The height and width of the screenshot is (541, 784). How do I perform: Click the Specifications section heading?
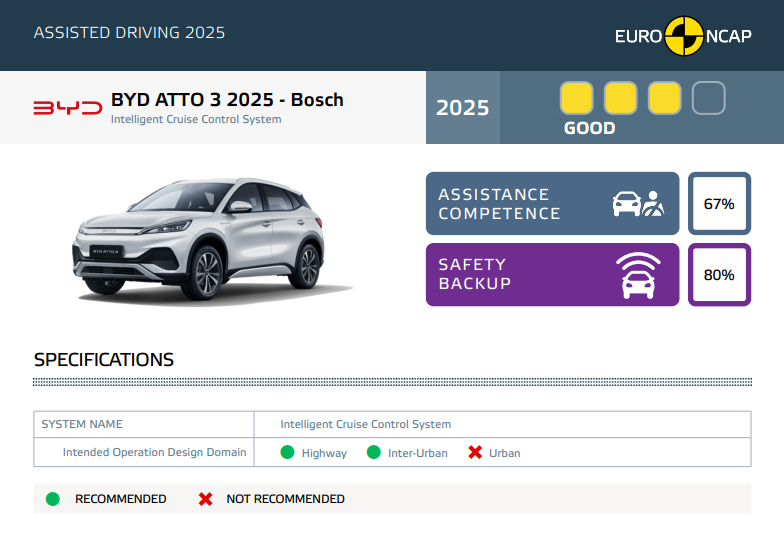tap(104, 360)
